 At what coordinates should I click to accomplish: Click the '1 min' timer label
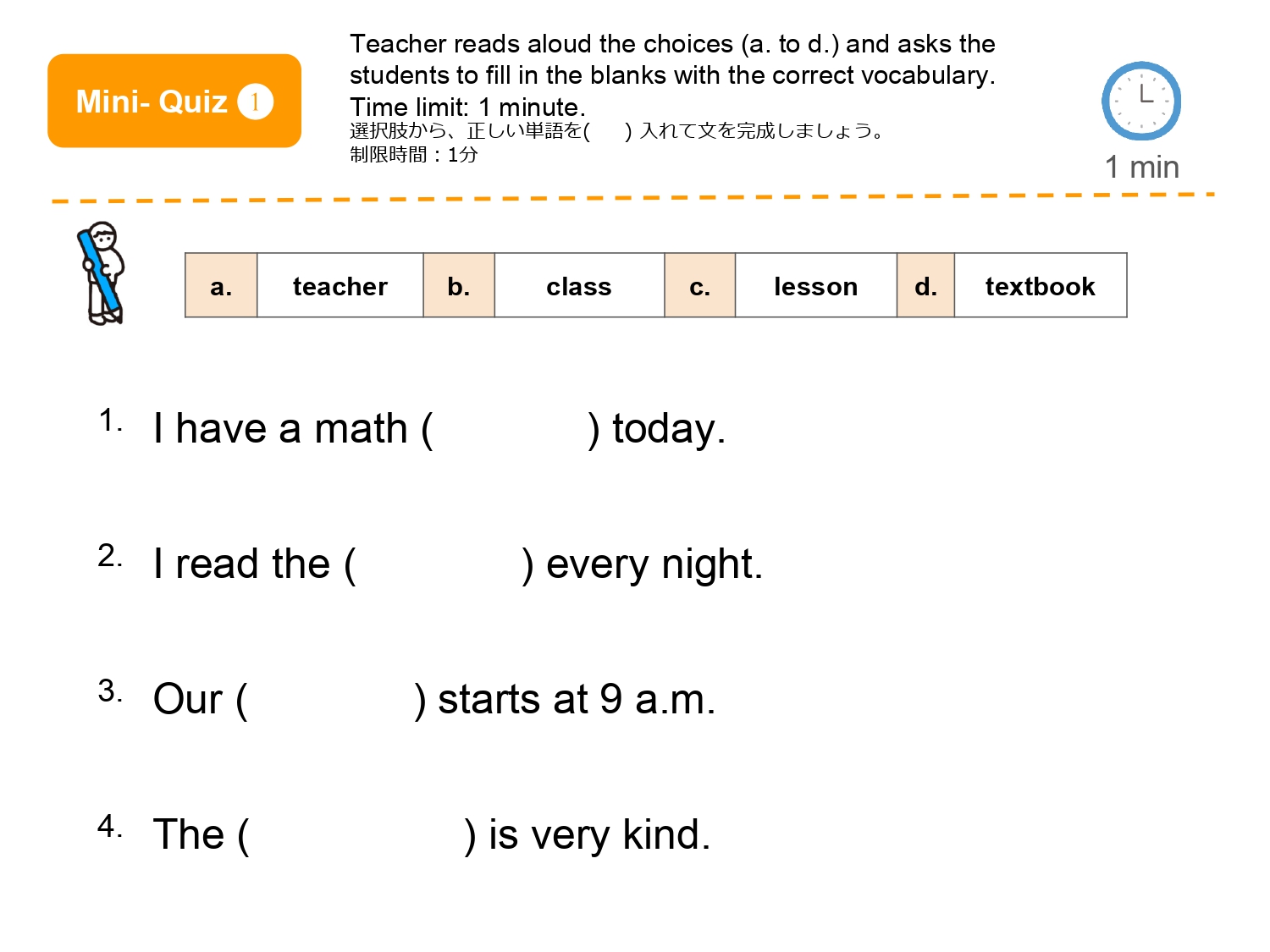(1141, 168)
